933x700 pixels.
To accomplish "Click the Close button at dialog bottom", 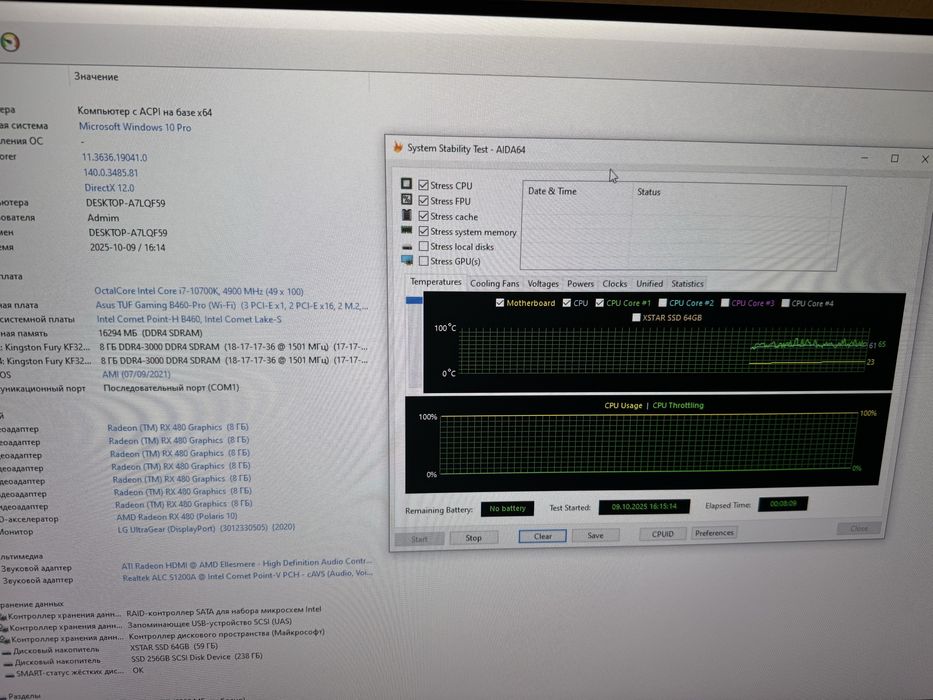I will (859, 529).
